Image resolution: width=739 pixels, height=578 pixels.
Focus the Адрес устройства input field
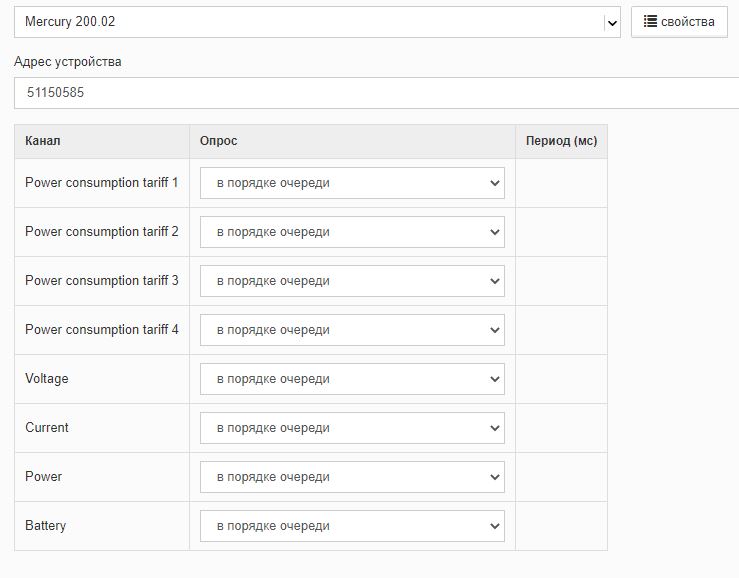point(377,93)
